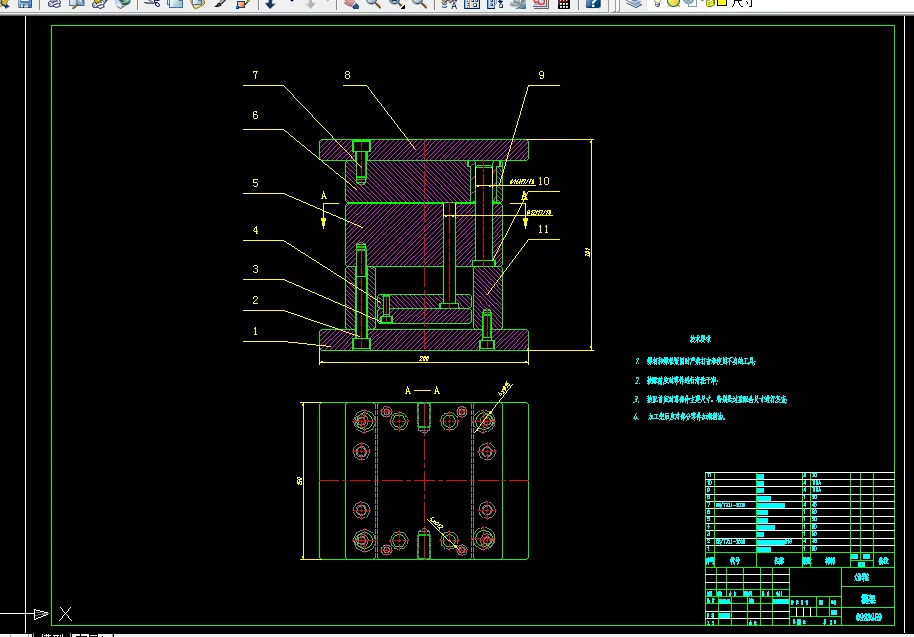
Task: Click the A—A section view label
Action: click(423, 390)
